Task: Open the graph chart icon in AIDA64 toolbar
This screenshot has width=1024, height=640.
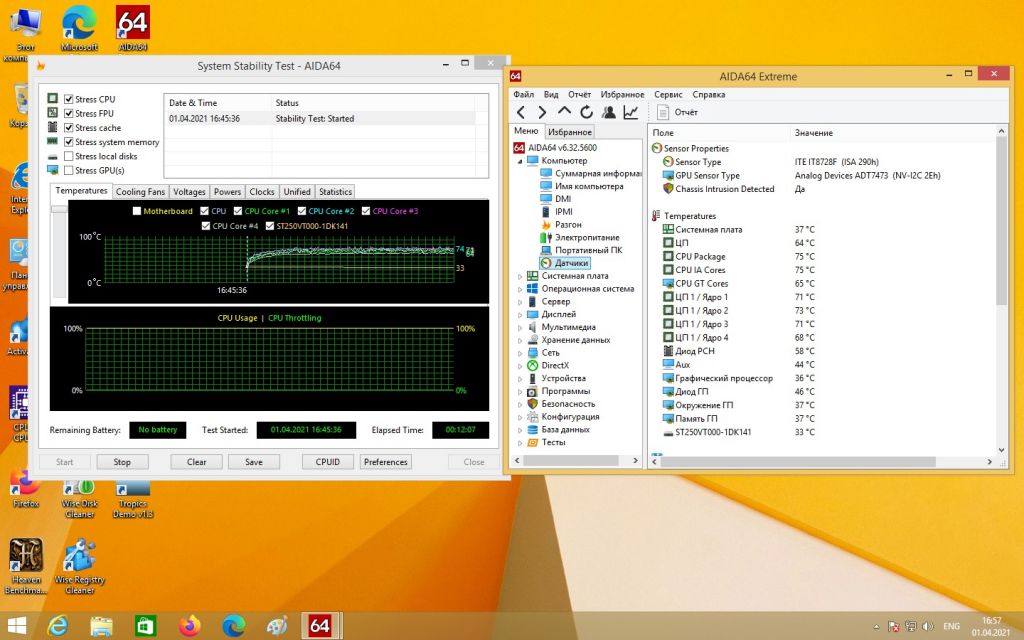Action: [x=631, y=112]
